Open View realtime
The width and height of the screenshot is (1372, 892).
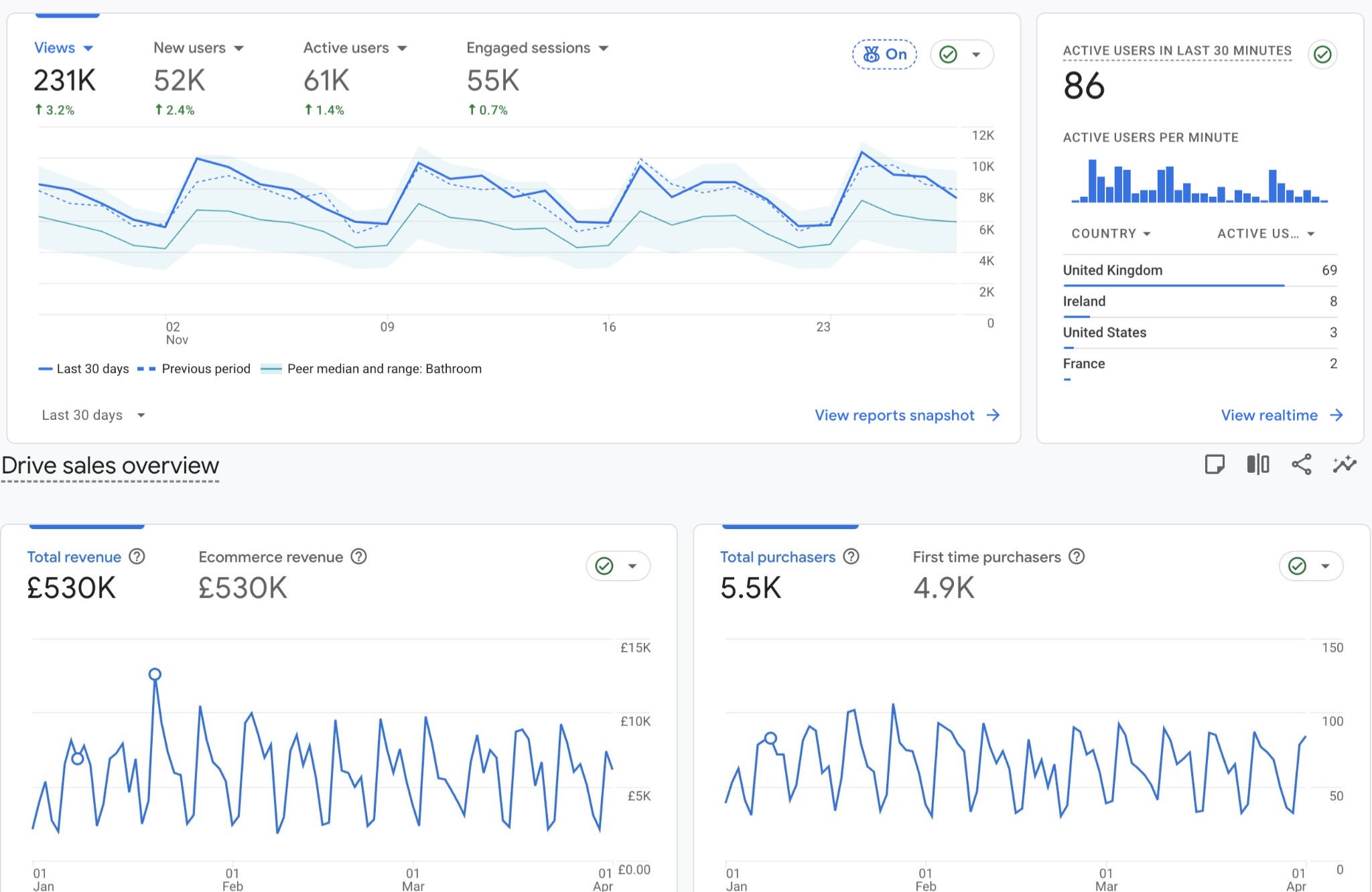tap(1280, 415)
